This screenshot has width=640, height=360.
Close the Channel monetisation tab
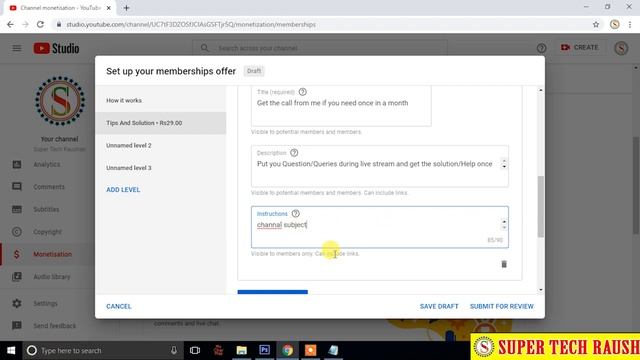(109, 8)
